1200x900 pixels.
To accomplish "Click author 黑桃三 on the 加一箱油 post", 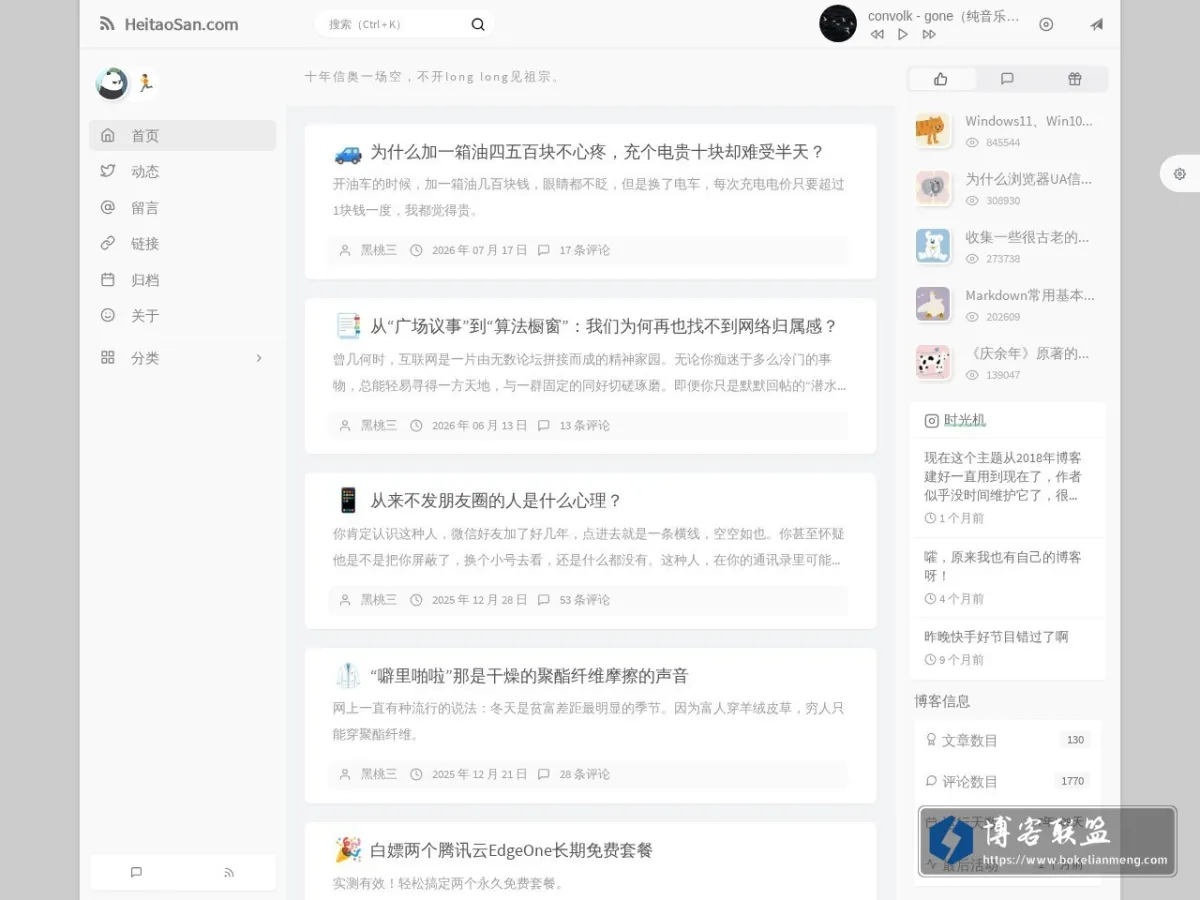I will click(379, 250).
